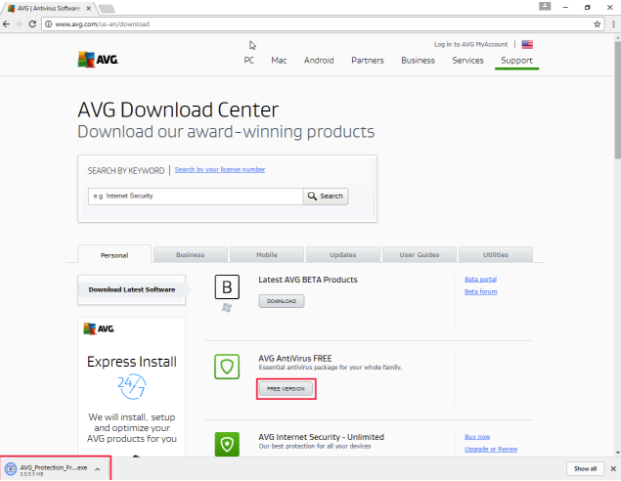This screenshot has height=481, width=621.
Task: Switch to the Mobile tab
Action: [267, 255]
